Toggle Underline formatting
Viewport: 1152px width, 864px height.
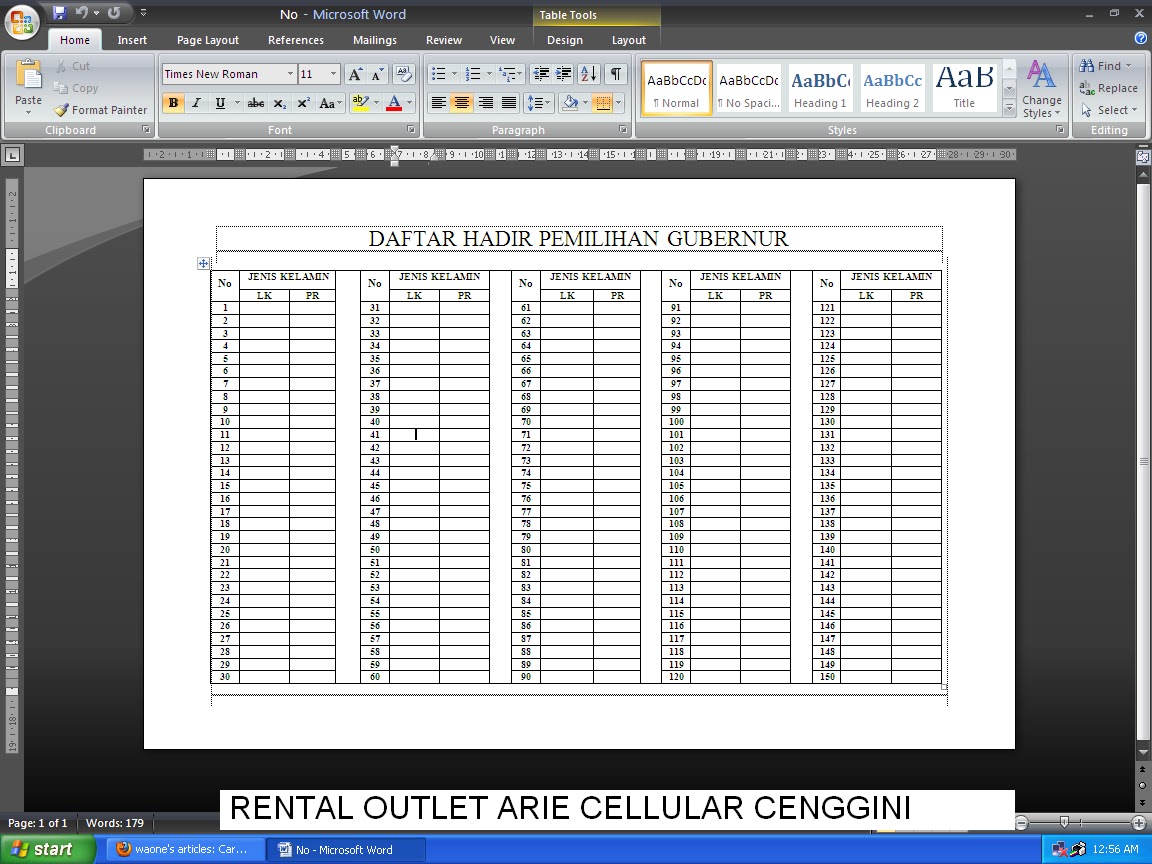220,104
